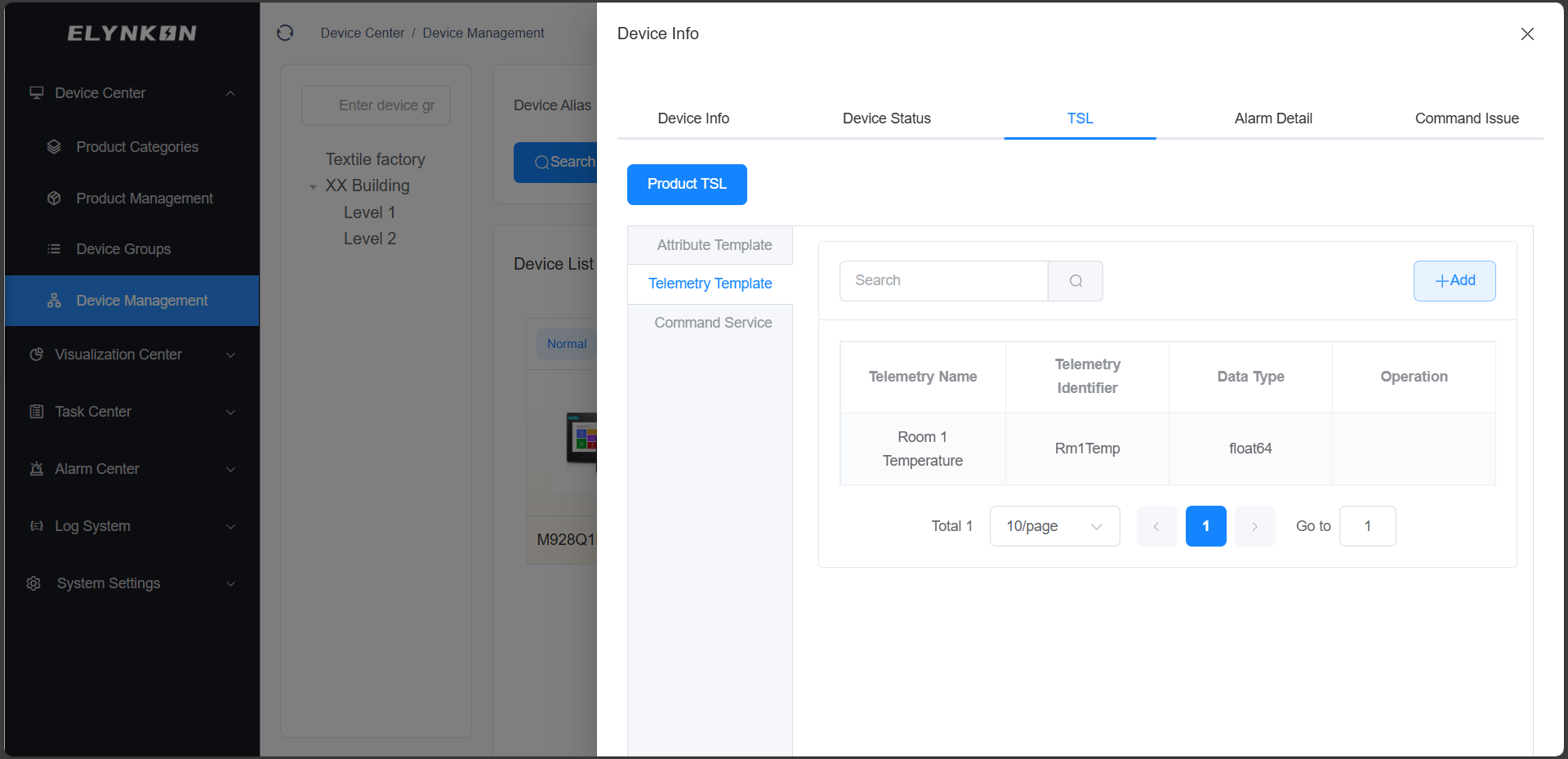Screen dimensions: 1568x759
Task: Click the Product TSL button
Action: coord(687,185)
